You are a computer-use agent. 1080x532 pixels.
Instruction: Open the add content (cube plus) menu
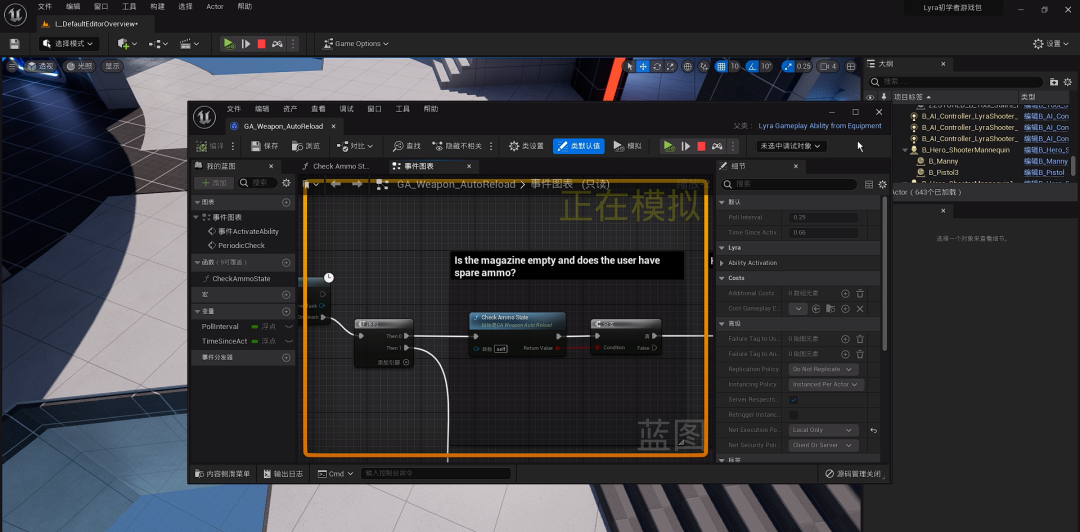tap(127, 43)
